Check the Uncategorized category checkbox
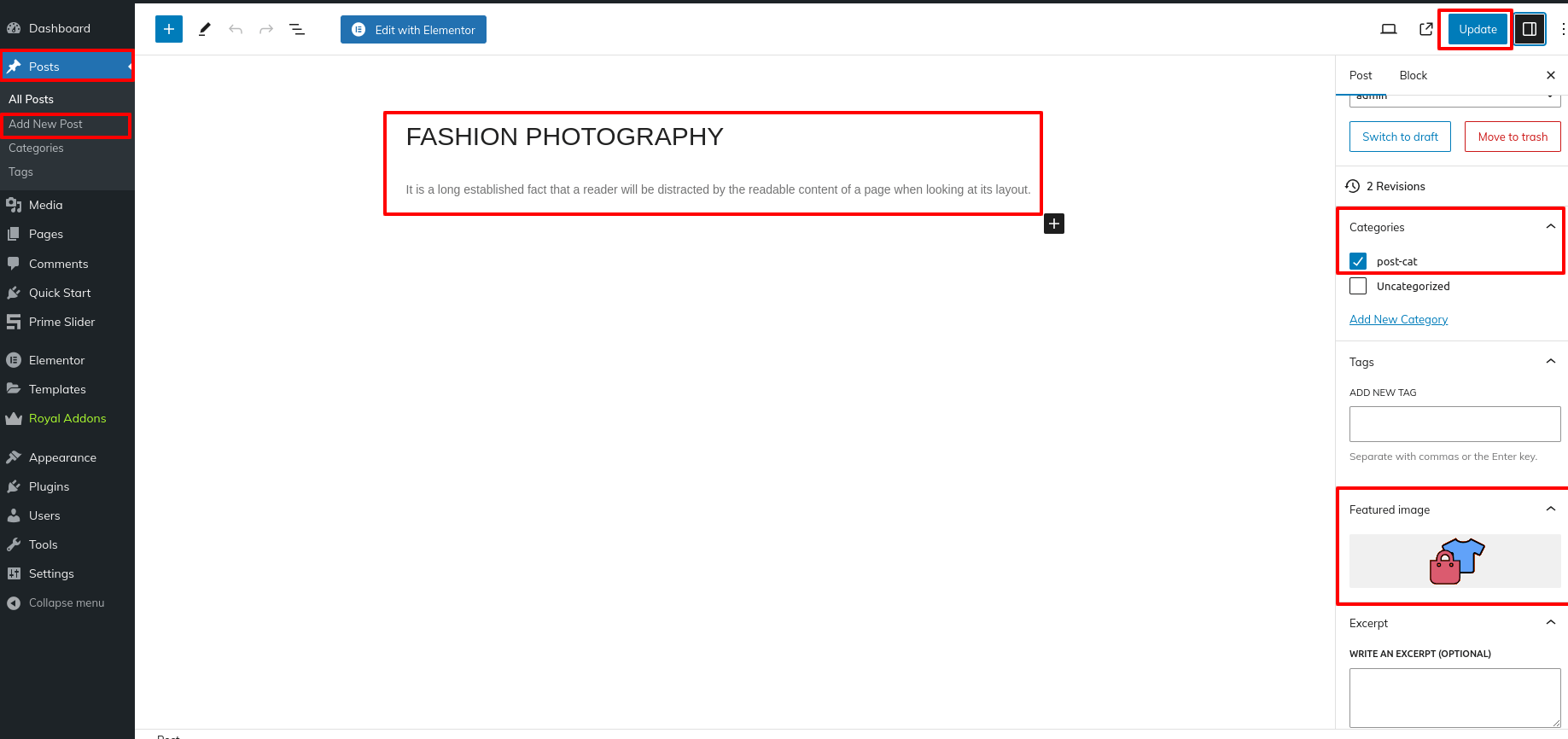 point(1358,286)
